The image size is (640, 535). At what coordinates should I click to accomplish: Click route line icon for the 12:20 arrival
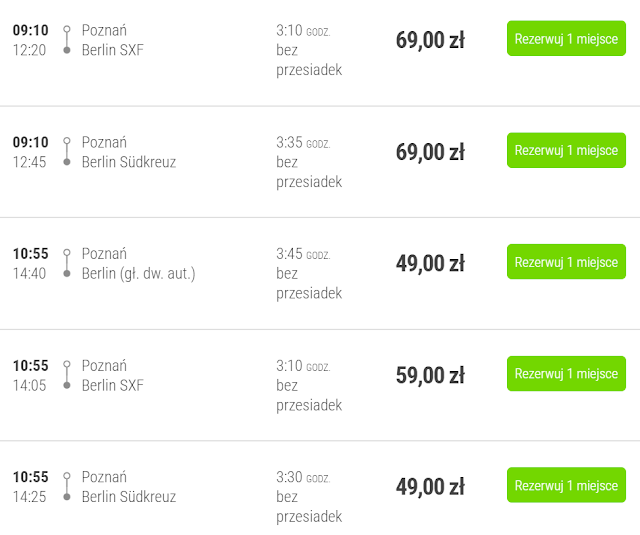tap(67, 40)
